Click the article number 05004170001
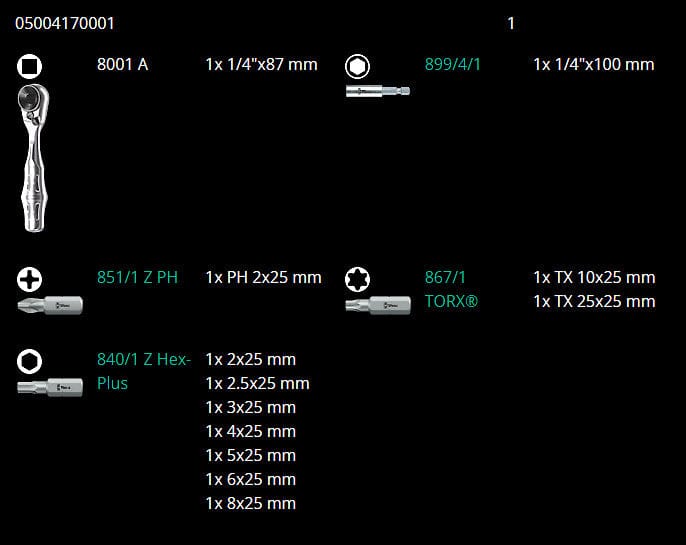The height and width of the screenshot is (545, 686). (71, 23)
